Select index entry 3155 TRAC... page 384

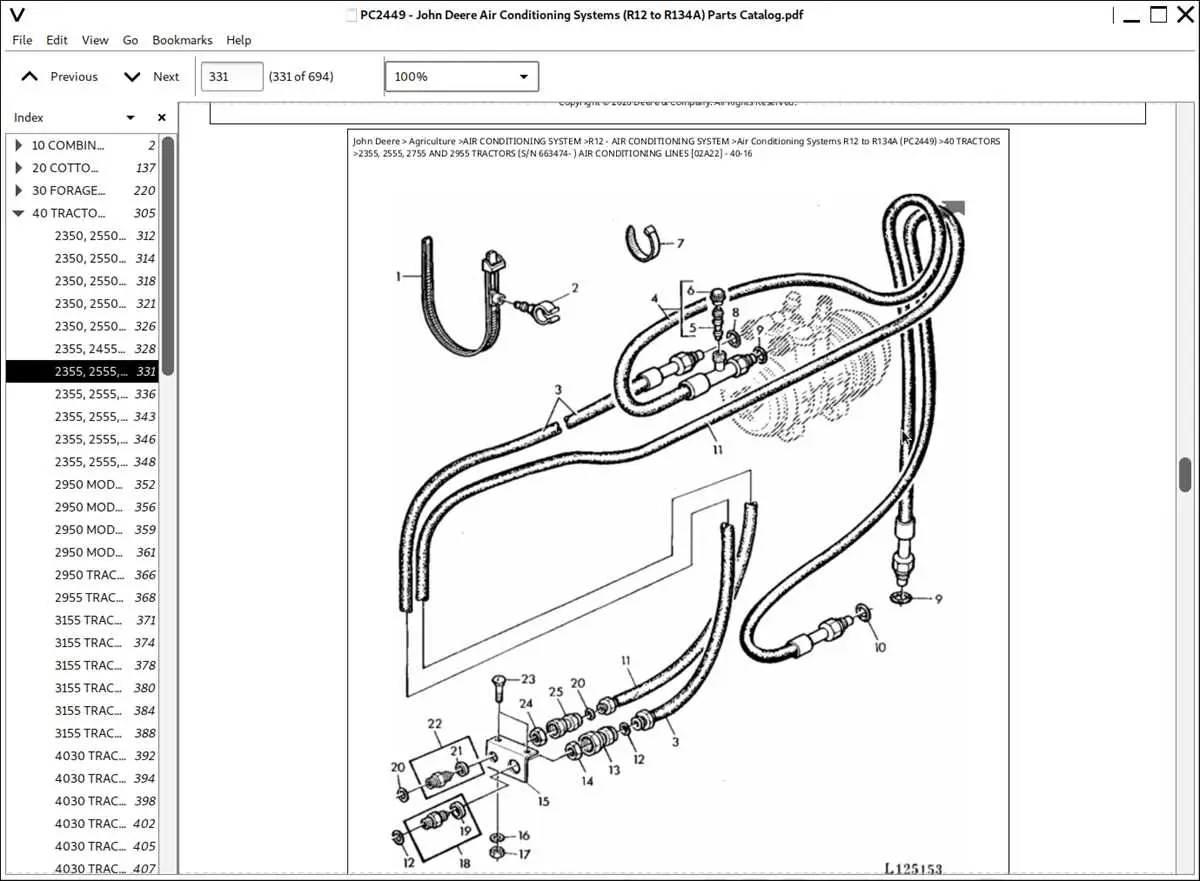coord(82,711)
